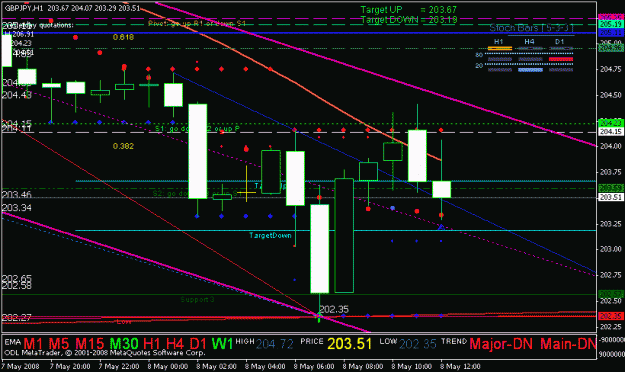Click the red 202.35 price tag on axis

(611, 316)
